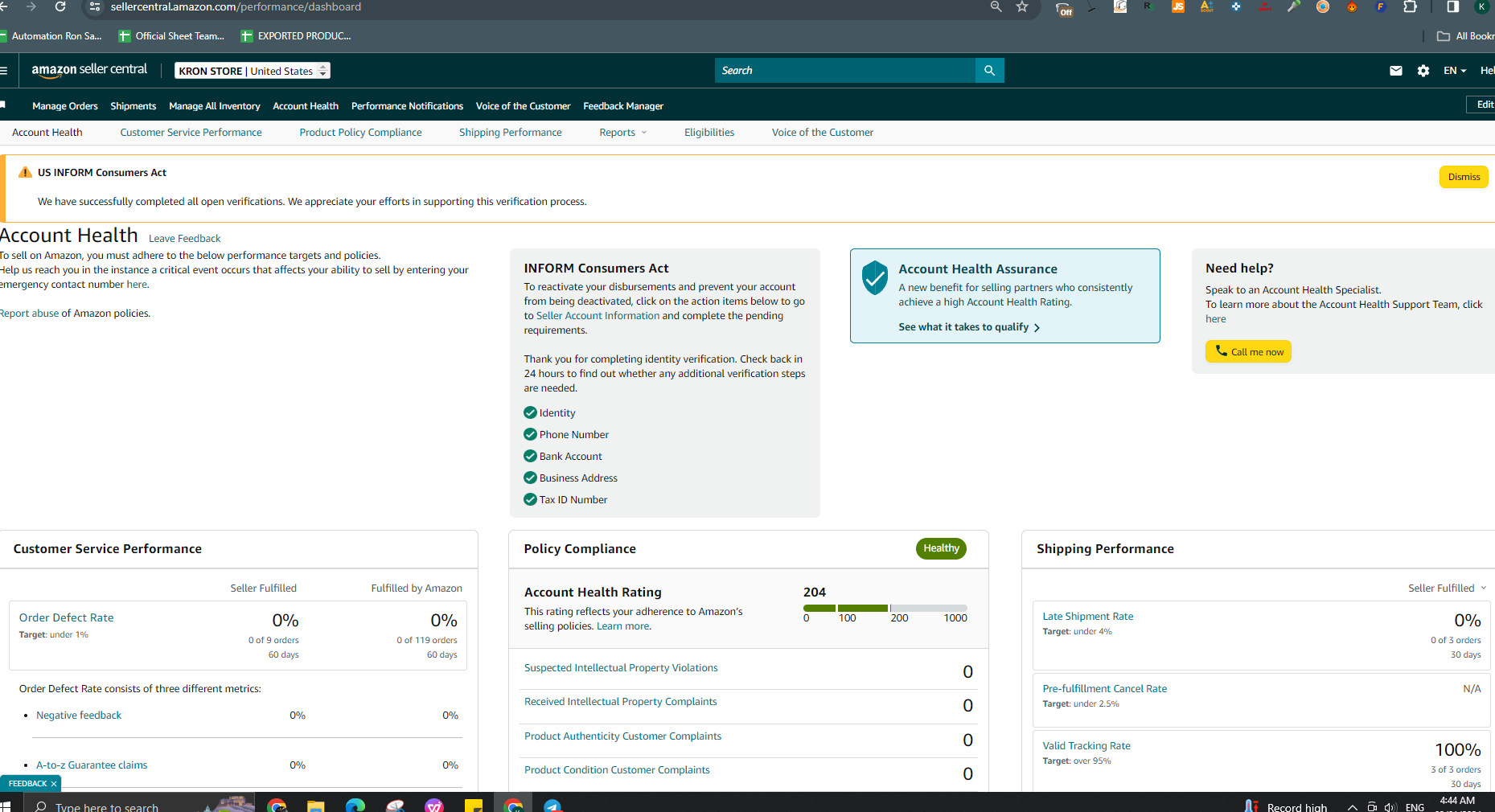Open the Negative feedback link
Image resolution: width=1495 pixels, height=812 pixels.
pyautogui.click(x=79, y=716)
